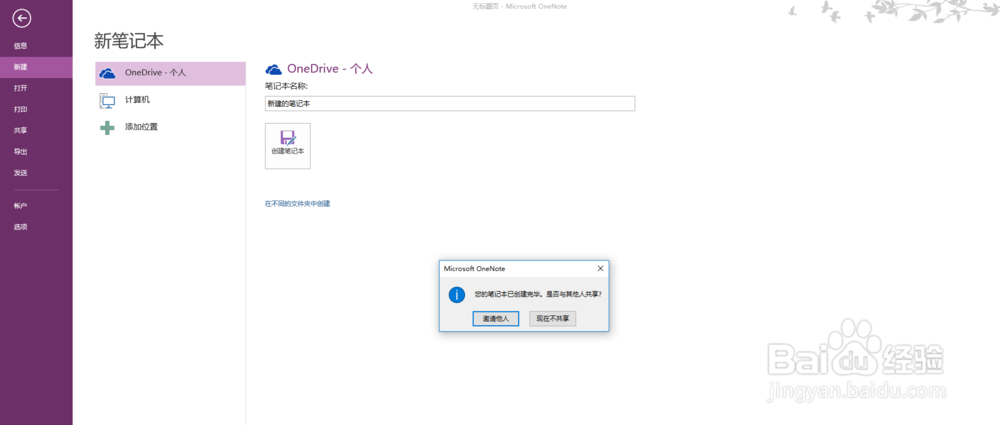Open 帐户 settings
Viewport: 1000px width, 425px height.
pyautogui.click(x=20, y=205)
